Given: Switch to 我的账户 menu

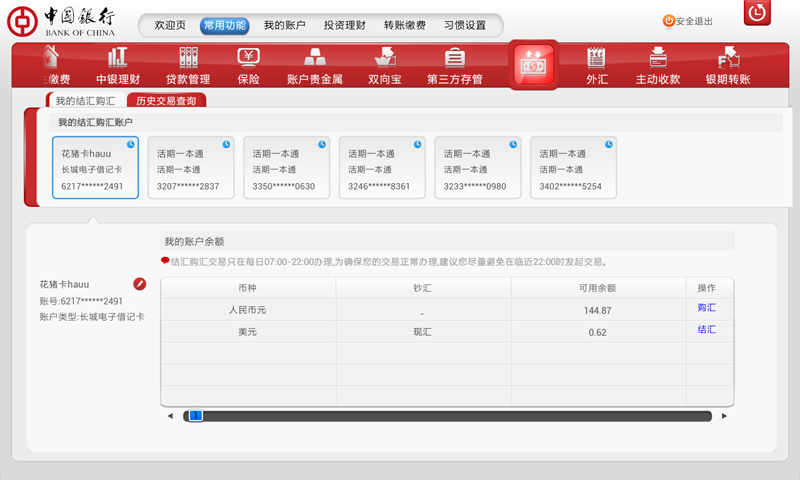Looking at the screenshot, I should pyautogui.click(x=285, y=25).
